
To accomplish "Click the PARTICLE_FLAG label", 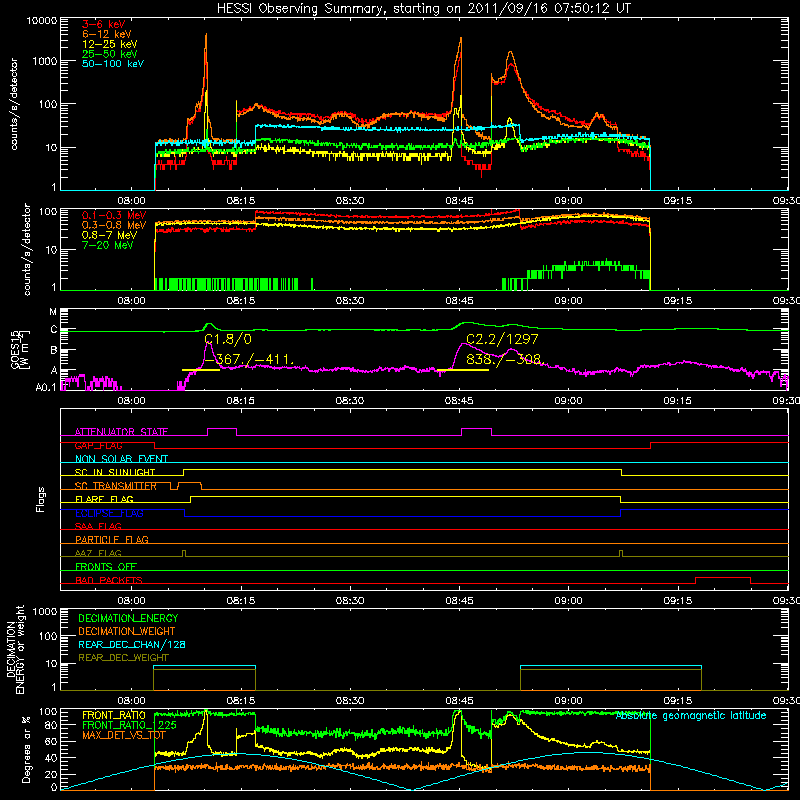I will (112, 539).
